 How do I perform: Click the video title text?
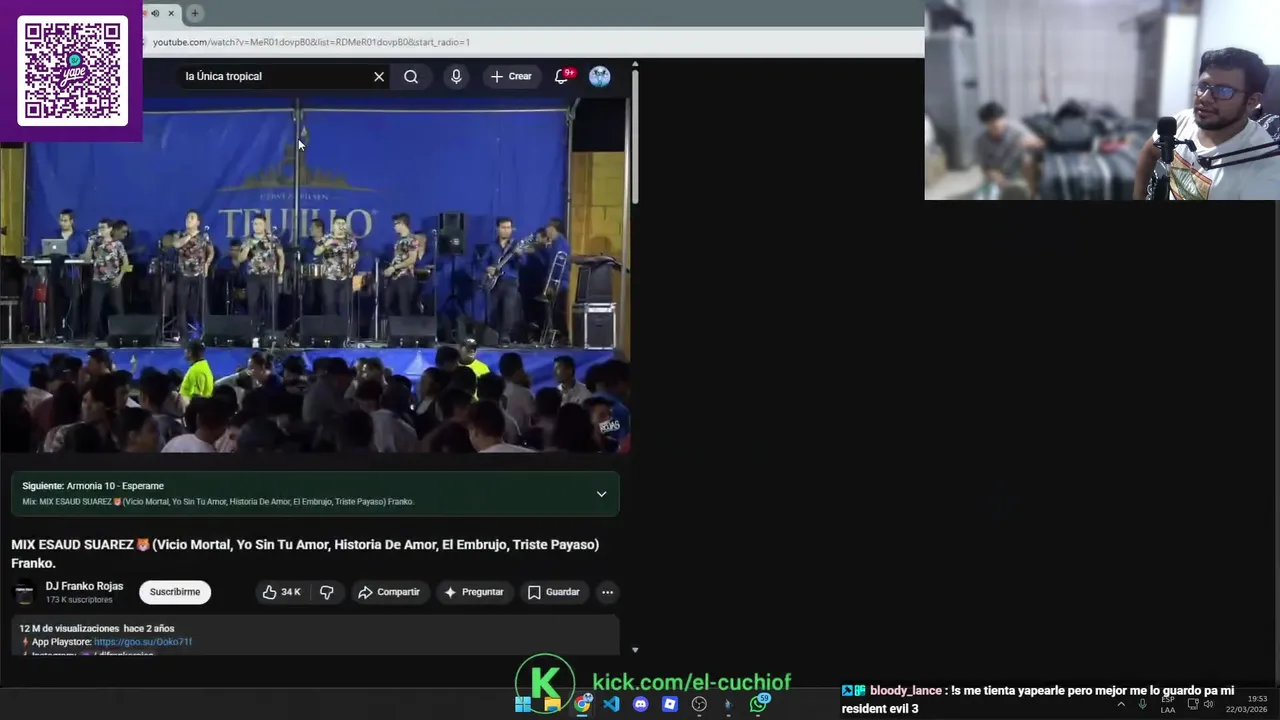tap(305, 554)
